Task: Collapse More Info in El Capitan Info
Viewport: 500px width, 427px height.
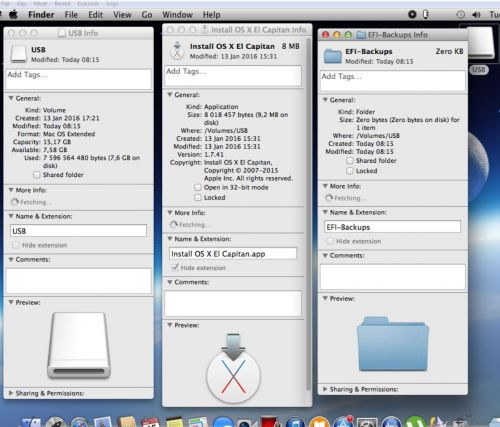Action: 170,212
